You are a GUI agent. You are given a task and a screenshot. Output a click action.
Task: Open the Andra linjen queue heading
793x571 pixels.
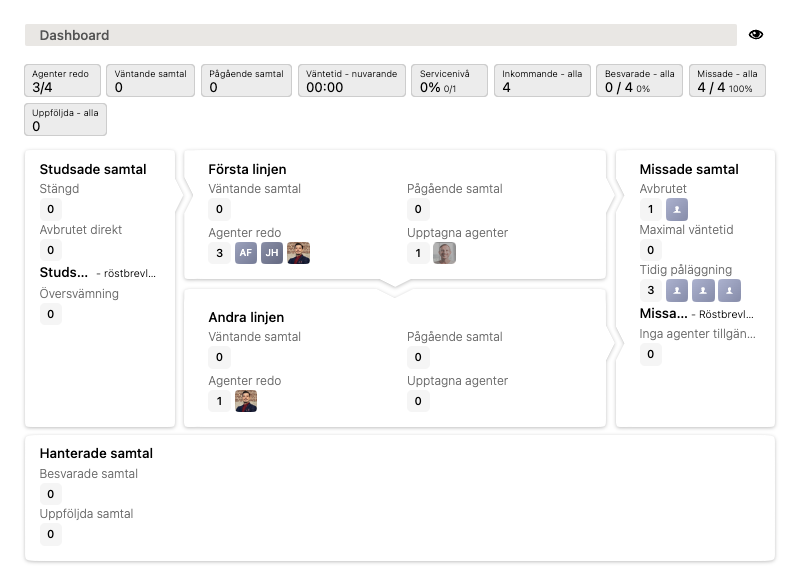tap(246, 317)
